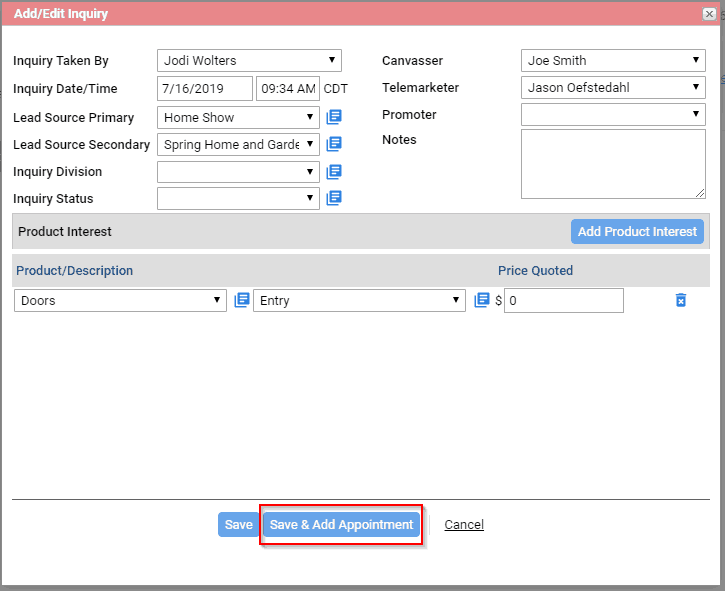Open the empty Inquiry Division dropdown

[238, 172]
